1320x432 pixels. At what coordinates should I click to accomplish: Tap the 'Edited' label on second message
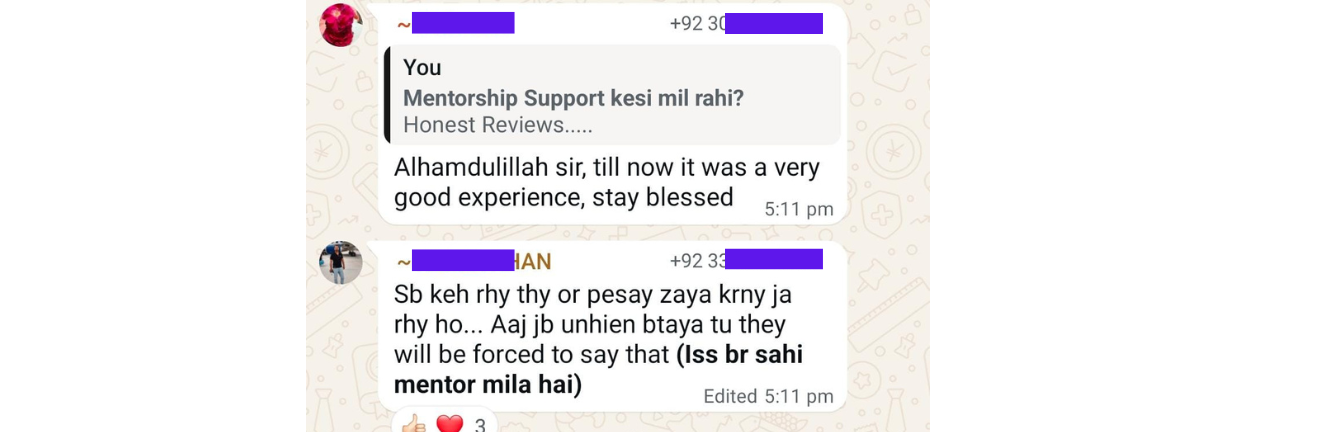(x=730, y=396)
